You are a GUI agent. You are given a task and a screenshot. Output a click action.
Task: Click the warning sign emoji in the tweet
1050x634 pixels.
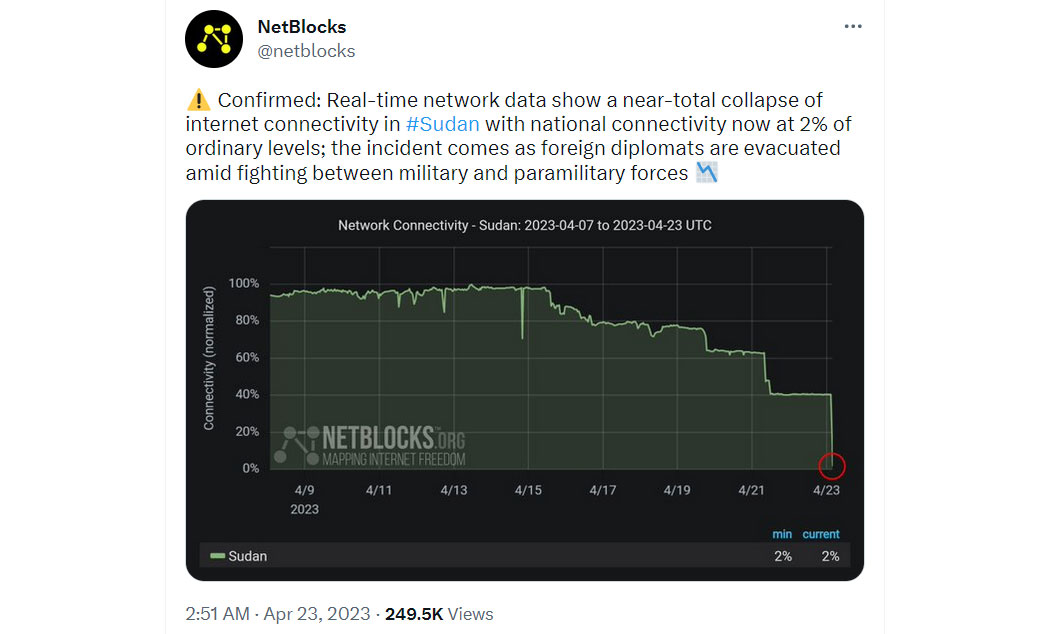pyautogui.click(x=198, y=100)
